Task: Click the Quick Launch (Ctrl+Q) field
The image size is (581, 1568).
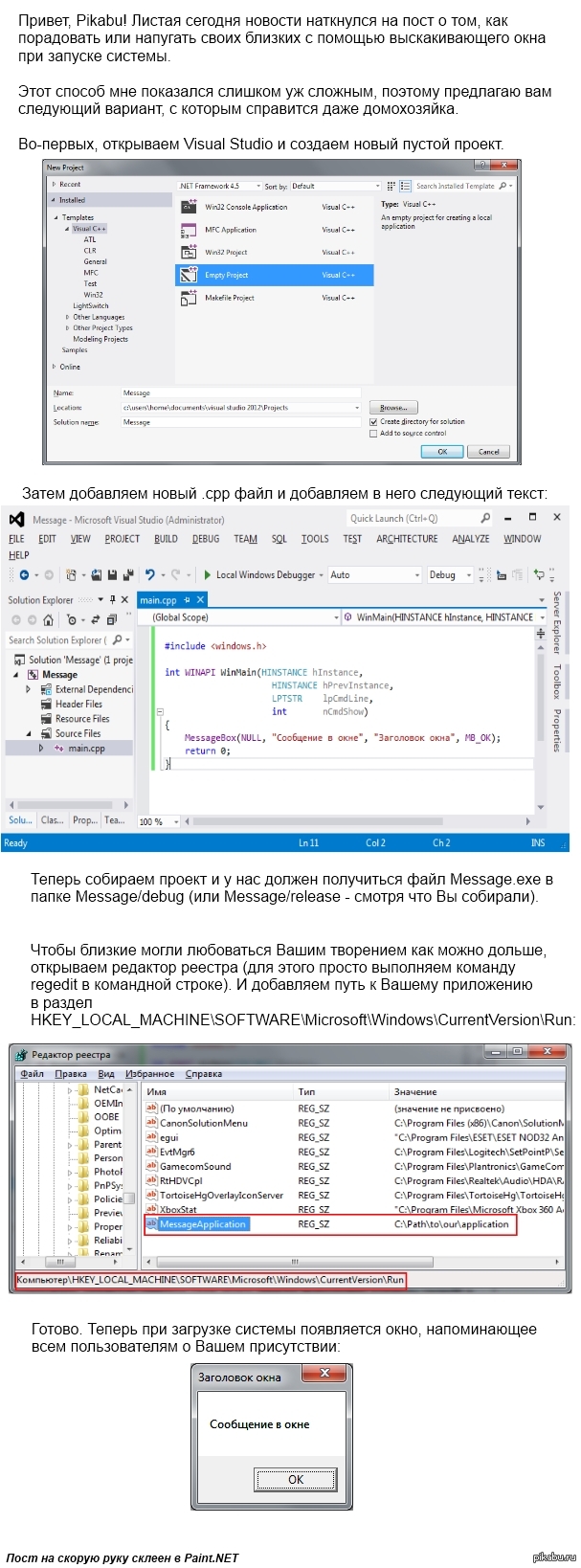Action: click(x=419, y=518)
